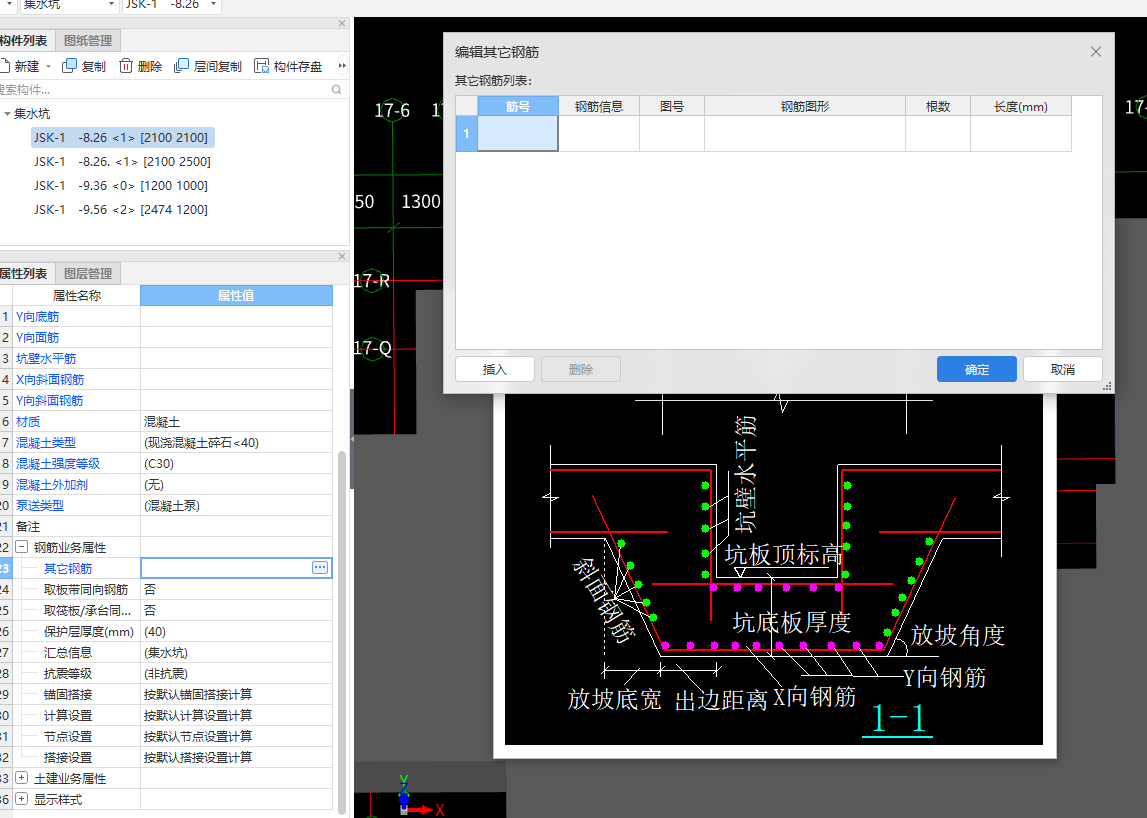Screen dimensions: 1147x818
Task: Click the 钢筋信息 column header
Action: (x=599, y=106)
